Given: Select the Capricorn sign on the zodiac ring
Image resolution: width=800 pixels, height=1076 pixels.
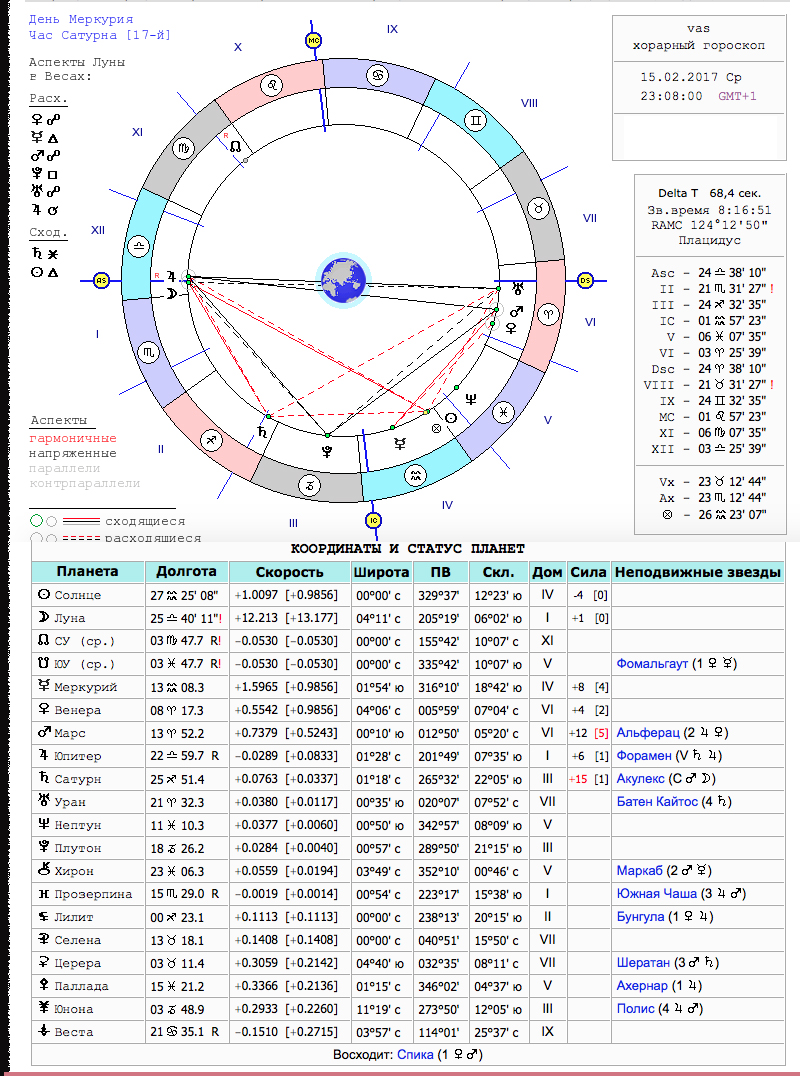Looking at the screenshot, I should 310,487.
